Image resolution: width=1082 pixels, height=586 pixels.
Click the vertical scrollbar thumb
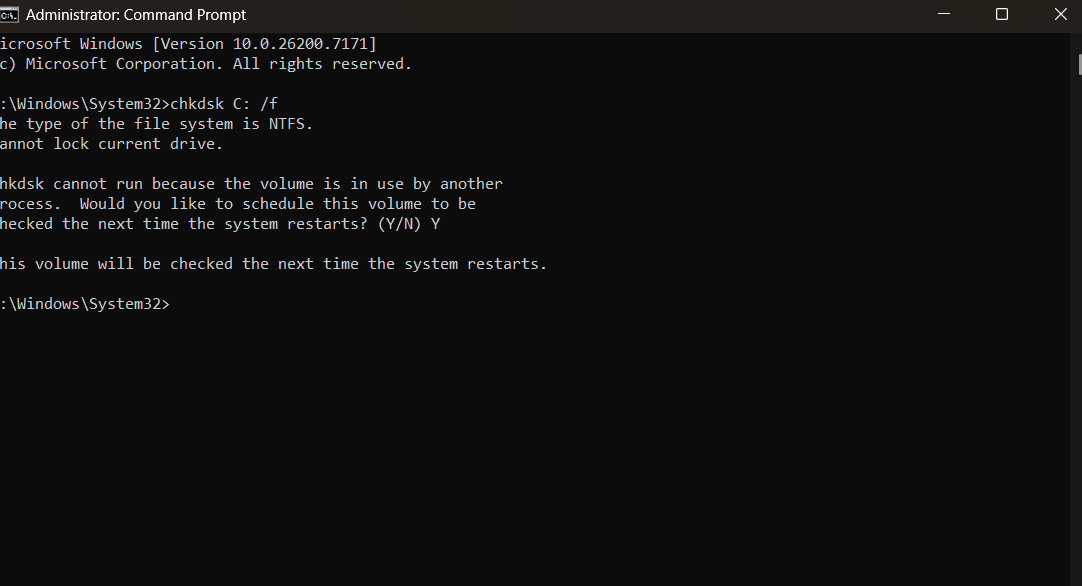pos(1079,64)
